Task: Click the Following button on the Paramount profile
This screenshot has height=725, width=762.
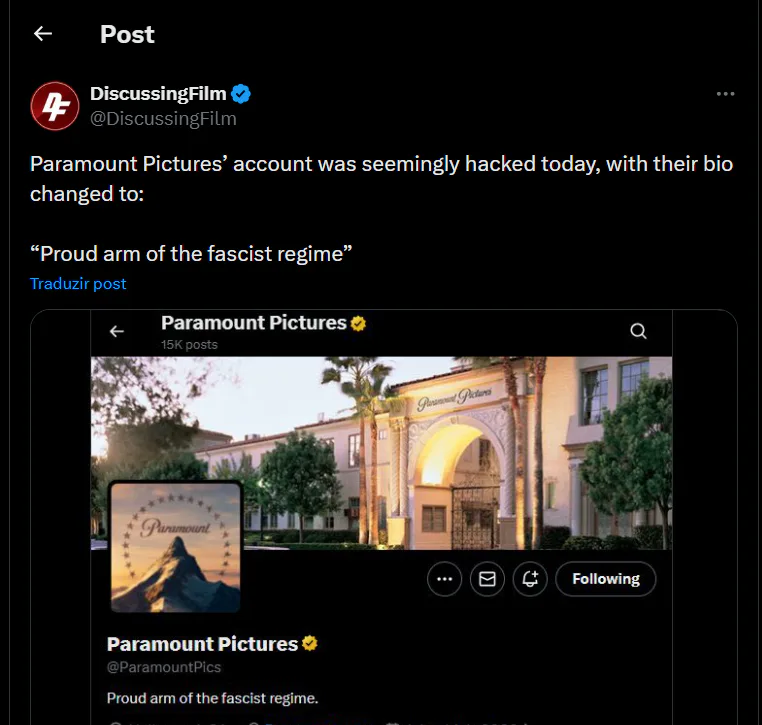Action: (605, 579)
